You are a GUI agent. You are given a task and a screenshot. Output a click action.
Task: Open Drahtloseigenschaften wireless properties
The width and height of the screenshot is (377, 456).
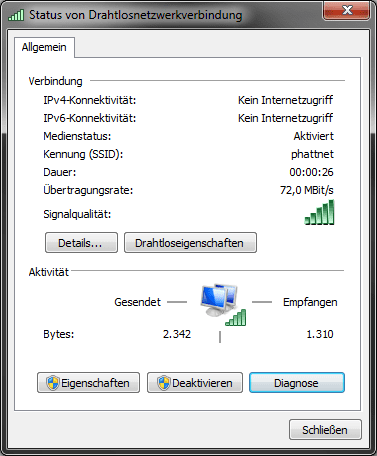click(190, 243)
